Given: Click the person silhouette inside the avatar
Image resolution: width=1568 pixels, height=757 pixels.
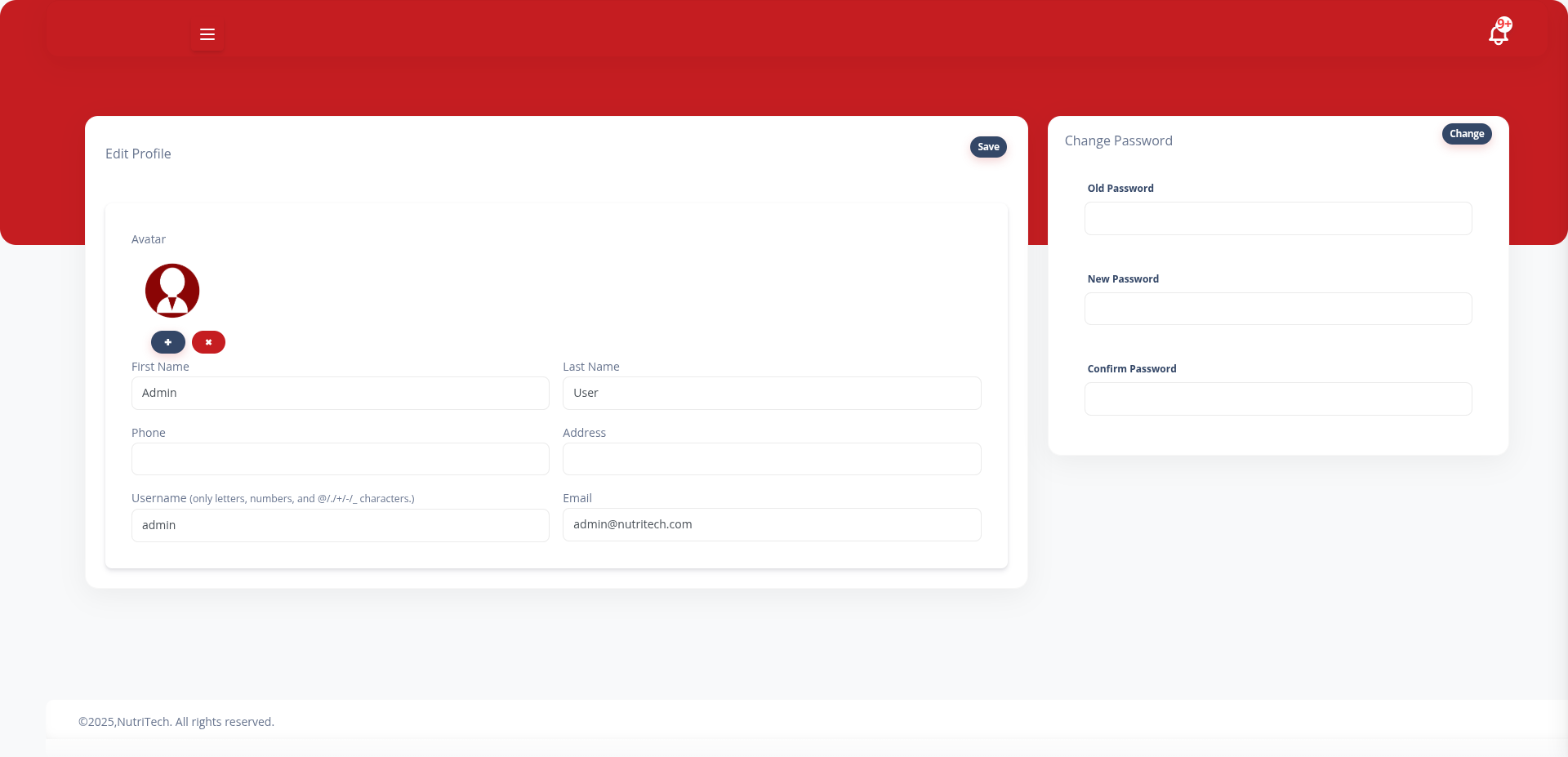Looking at the screenshot, I should (x=171, y=288).
